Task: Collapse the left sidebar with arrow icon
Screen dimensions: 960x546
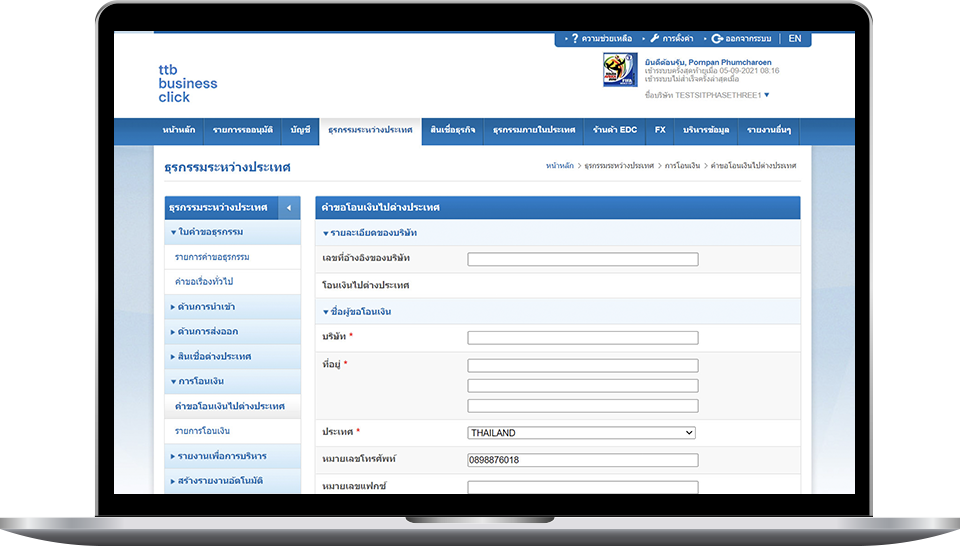Action: click(288, 207)
